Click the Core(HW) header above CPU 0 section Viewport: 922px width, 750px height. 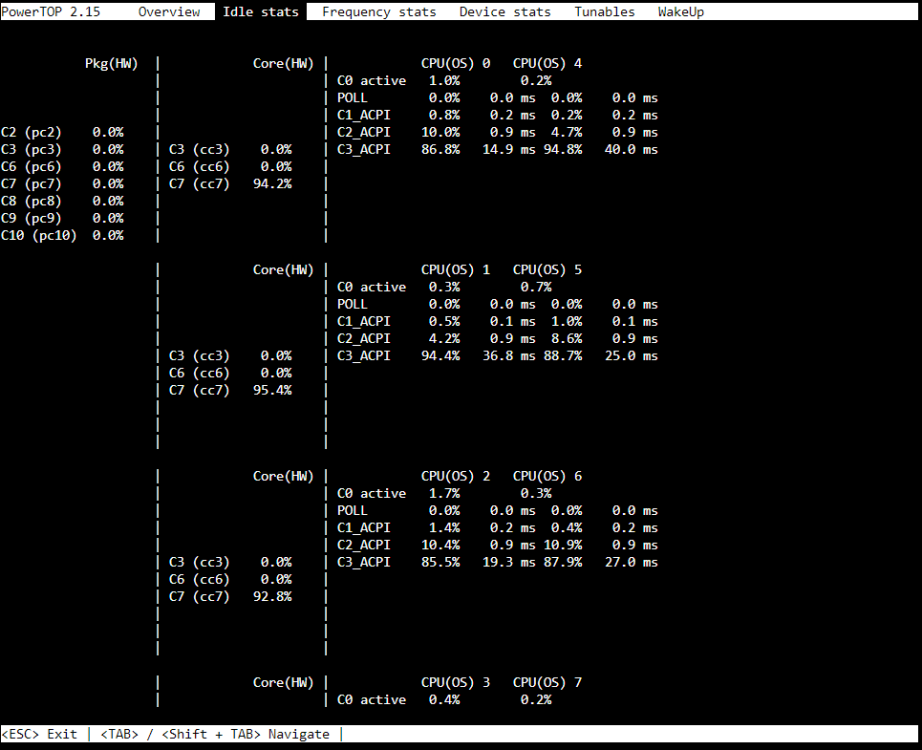point(283,64)
